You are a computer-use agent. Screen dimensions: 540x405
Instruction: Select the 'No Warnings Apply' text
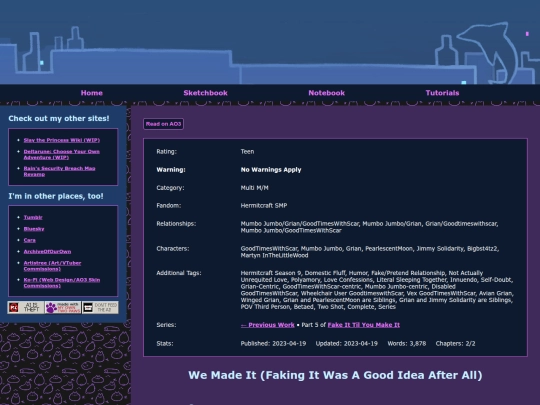271,170
